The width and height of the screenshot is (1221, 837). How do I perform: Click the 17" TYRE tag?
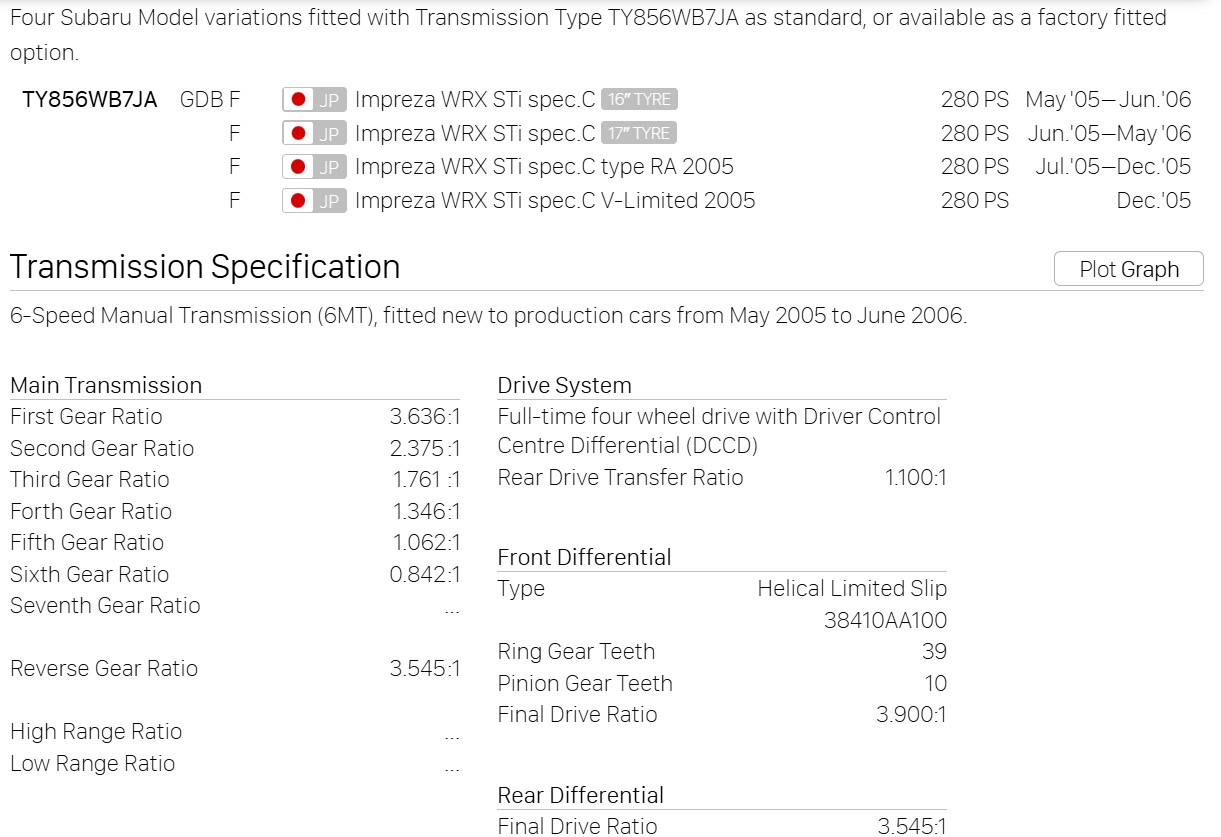(x=640, y=133)
